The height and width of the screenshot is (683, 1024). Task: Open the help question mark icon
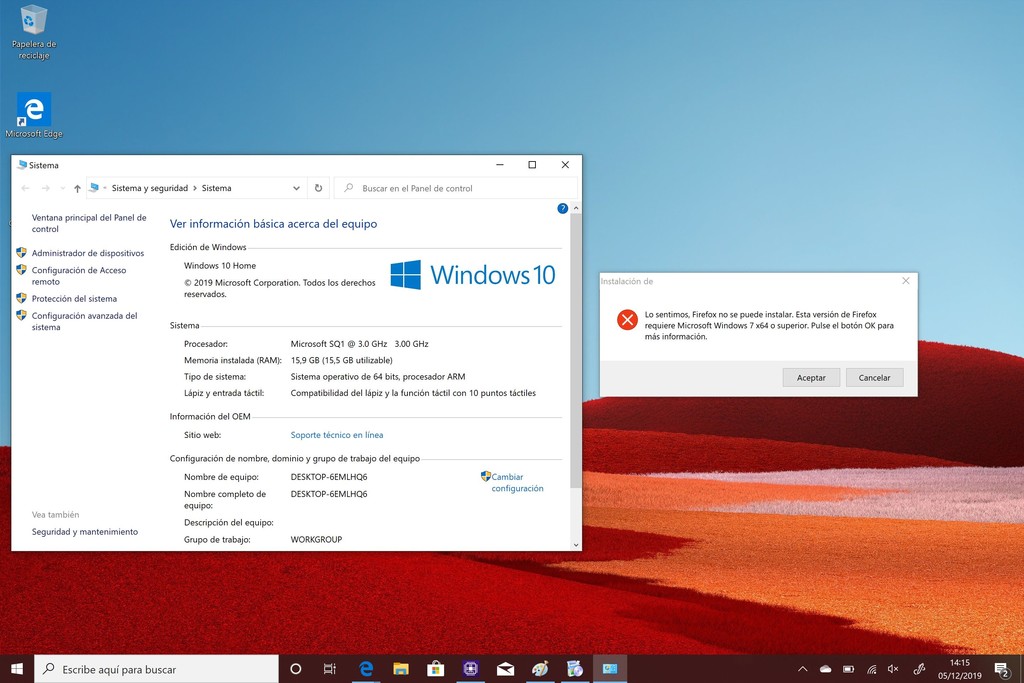coord(562,208)
